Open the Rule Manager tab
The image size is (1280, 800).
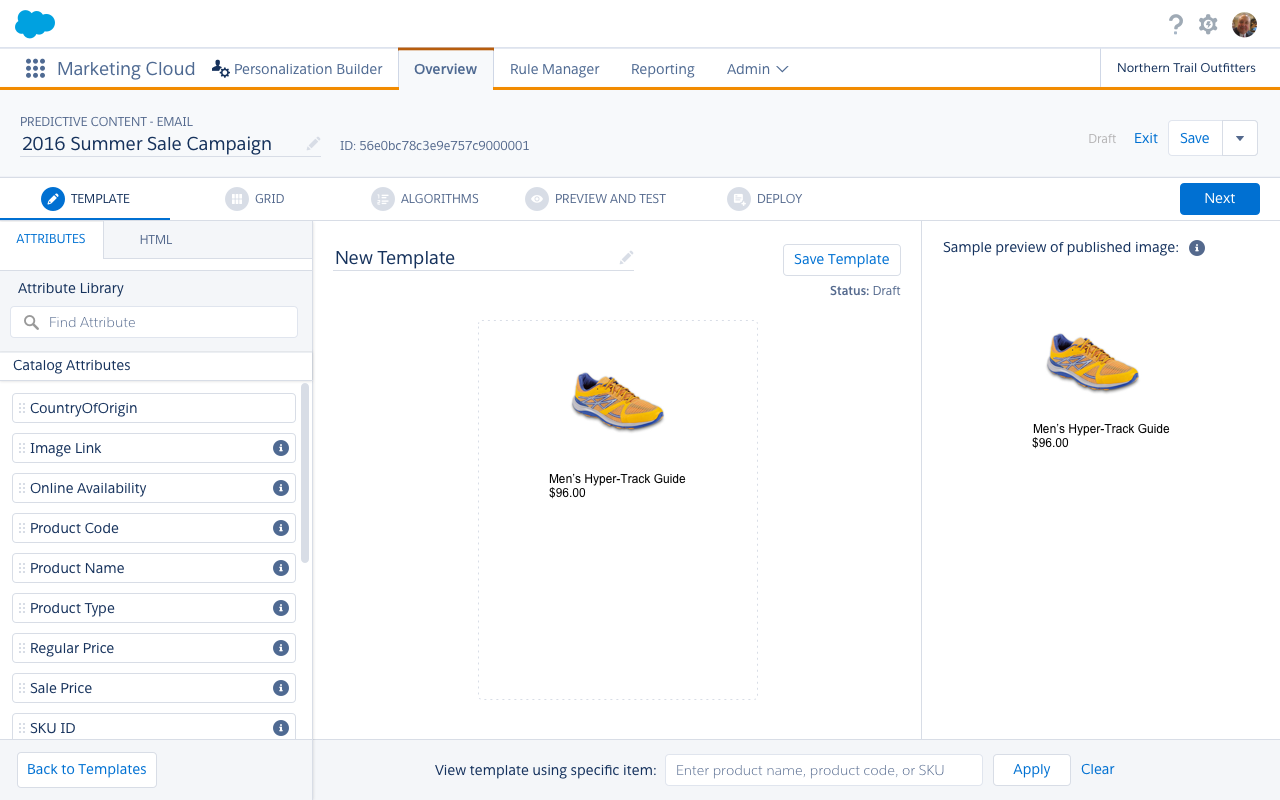click(x=554, y=69)
